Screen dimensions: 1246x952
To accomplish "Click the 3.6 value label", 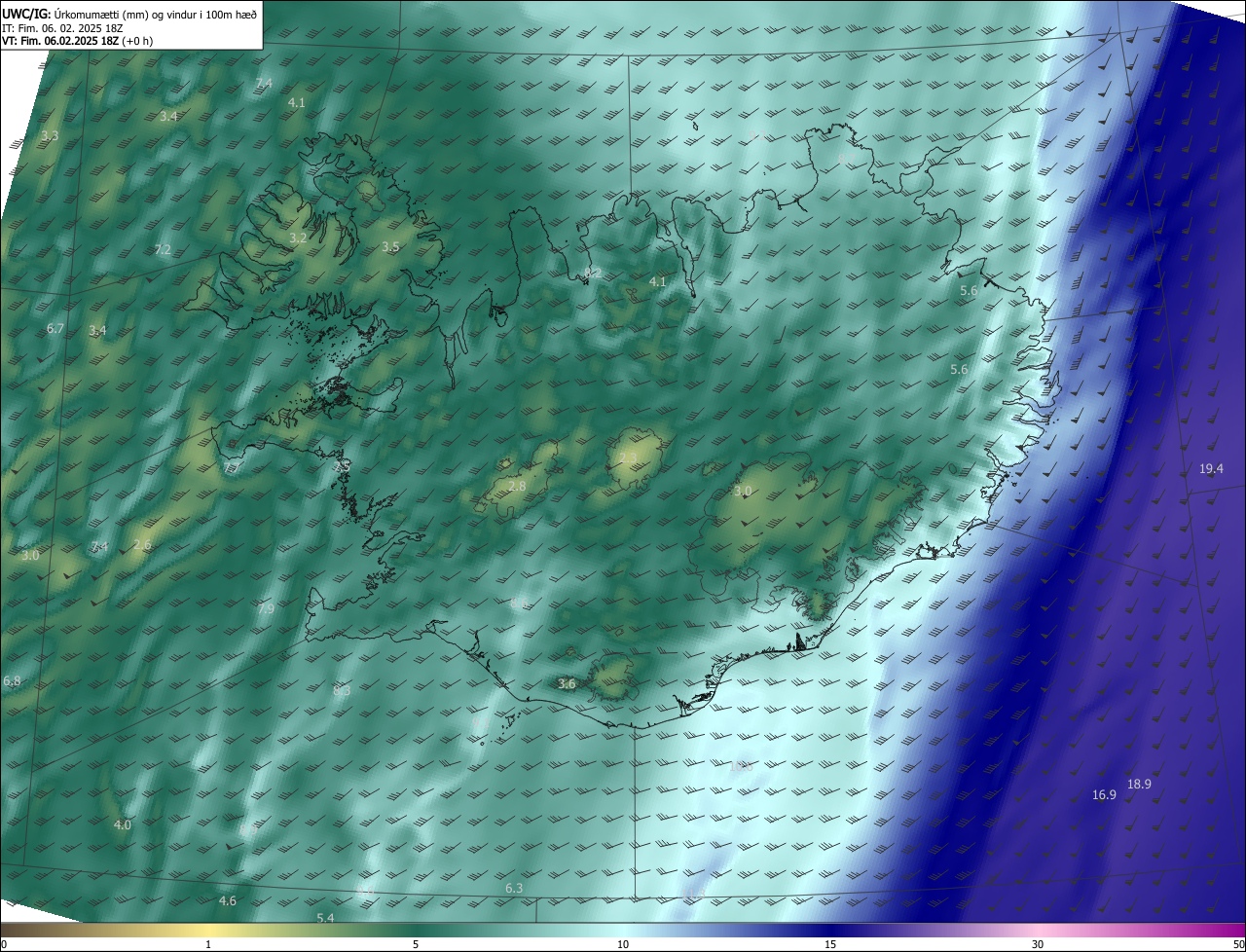I will pyautogui.click(x=567, y=684).
